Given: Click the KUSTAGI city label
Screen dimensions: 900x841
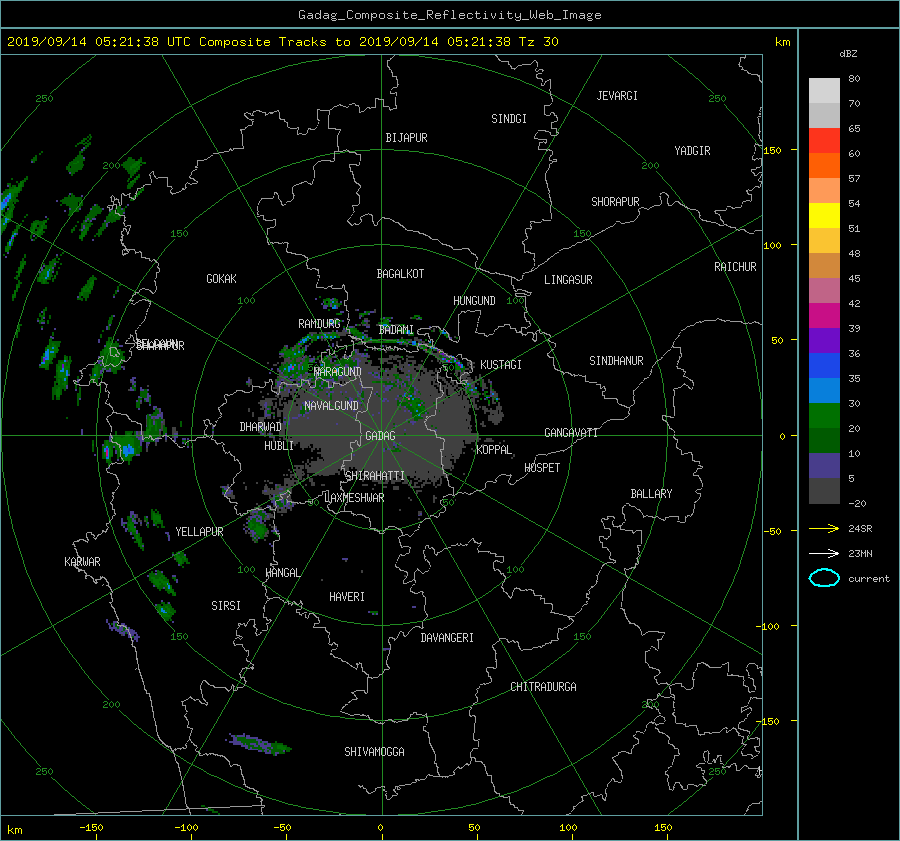Looking at the screenshot, I should click(x=501, y=365).
